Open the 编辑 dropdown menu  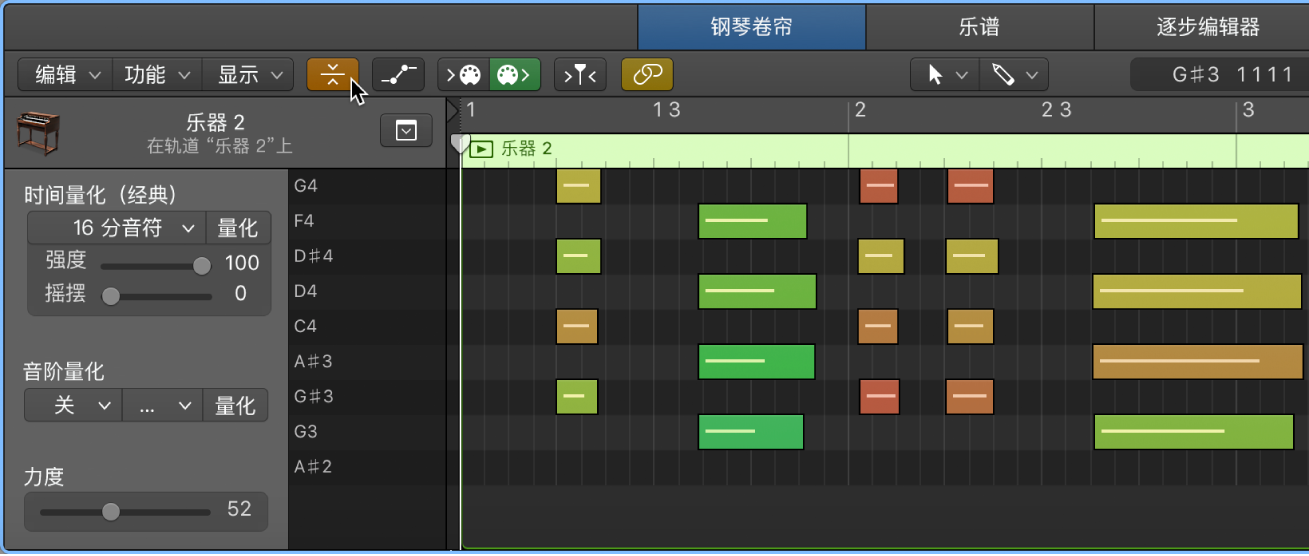(68, 75)
